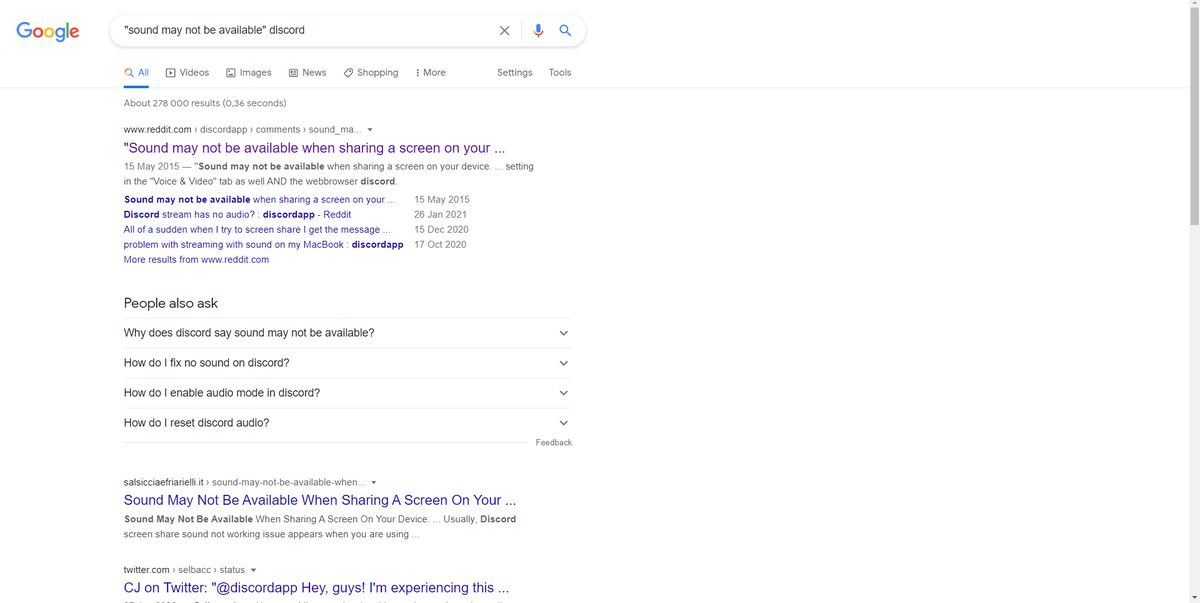1200x603 pixels.
Task: Click the date "15 Dec 2020"
Action: (x=441, y=230)
